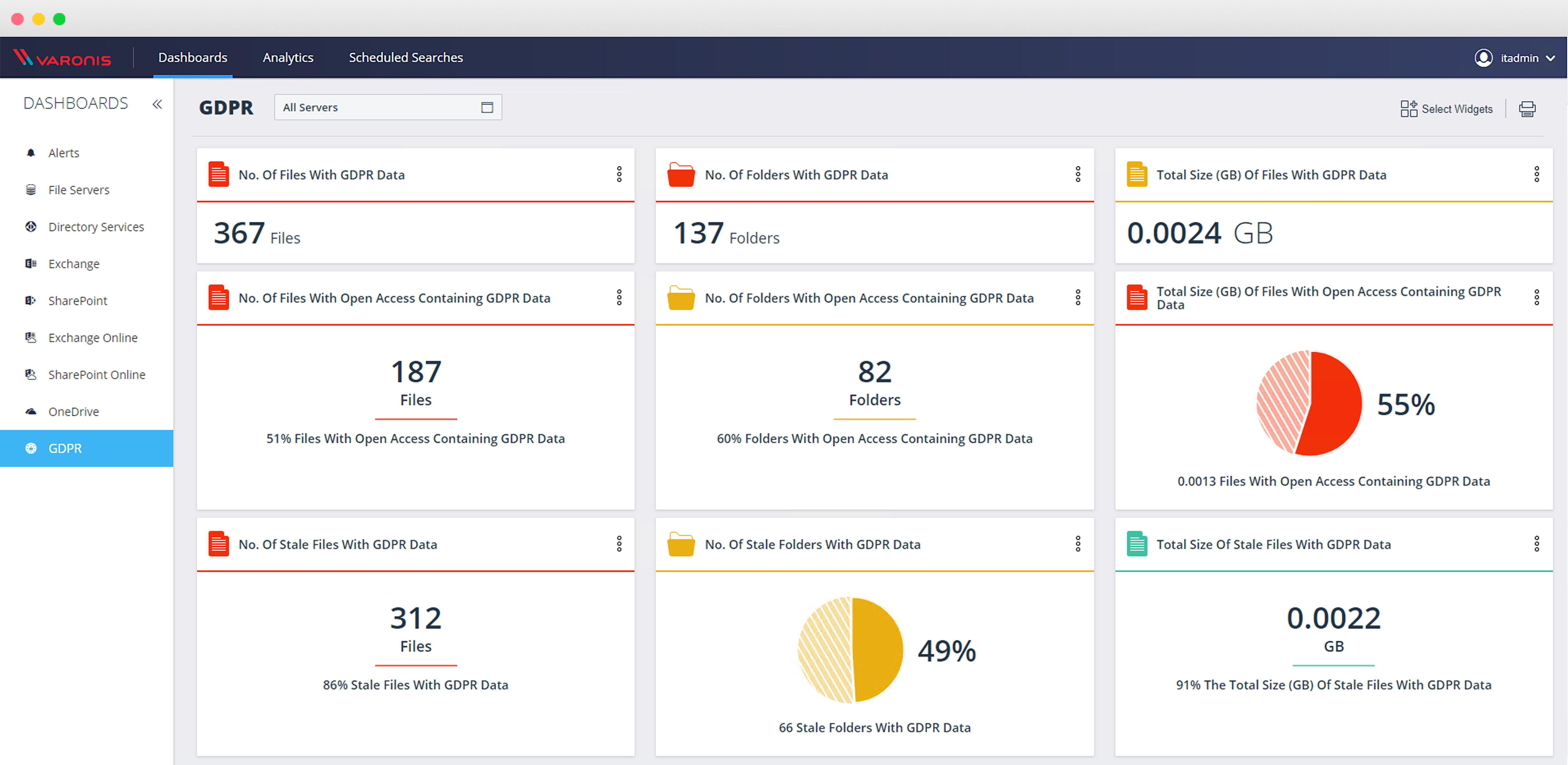Image resolution: width=1568 pixels, height=765 pixels.
Task: Click the Alerts bell icon
Action: pos(31,153)
